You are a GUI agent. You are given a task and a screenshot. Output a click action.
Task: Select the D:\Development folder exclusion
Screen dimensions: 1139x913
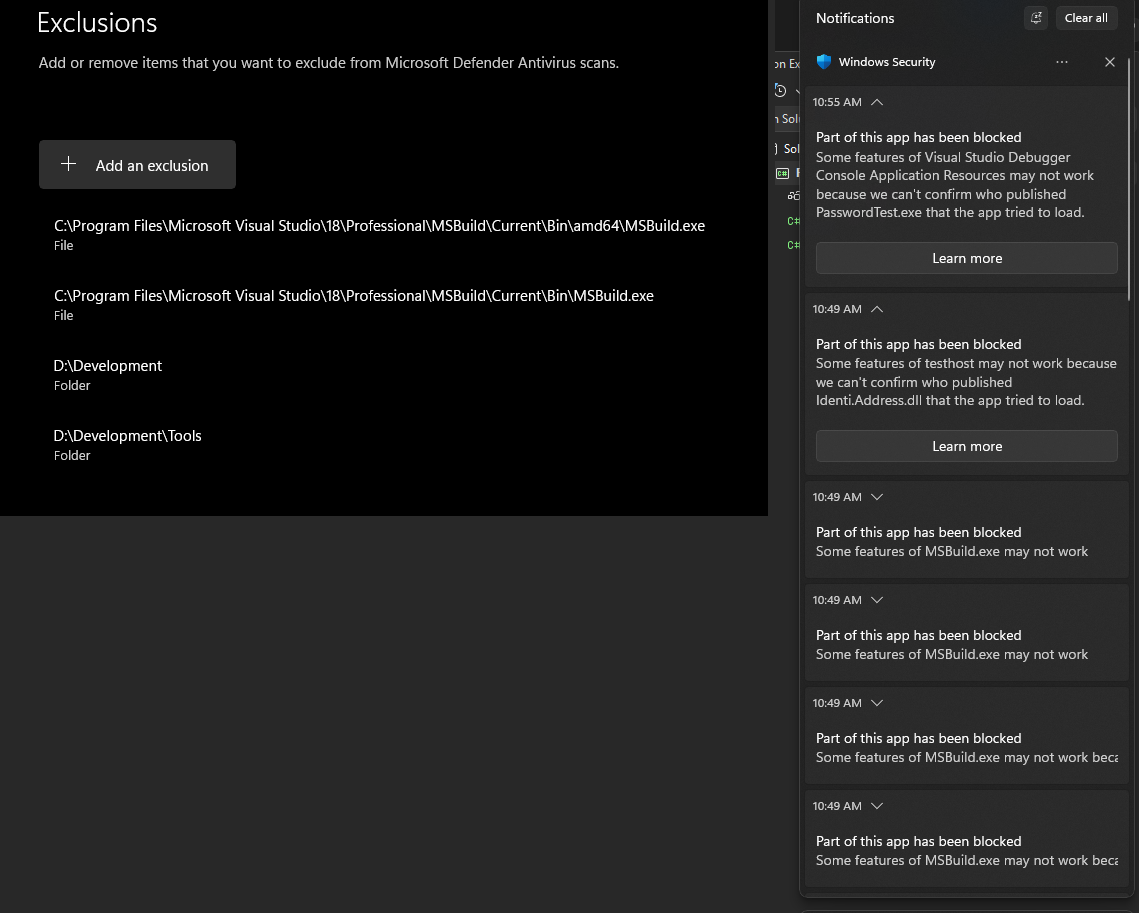(x=108, y=375)
